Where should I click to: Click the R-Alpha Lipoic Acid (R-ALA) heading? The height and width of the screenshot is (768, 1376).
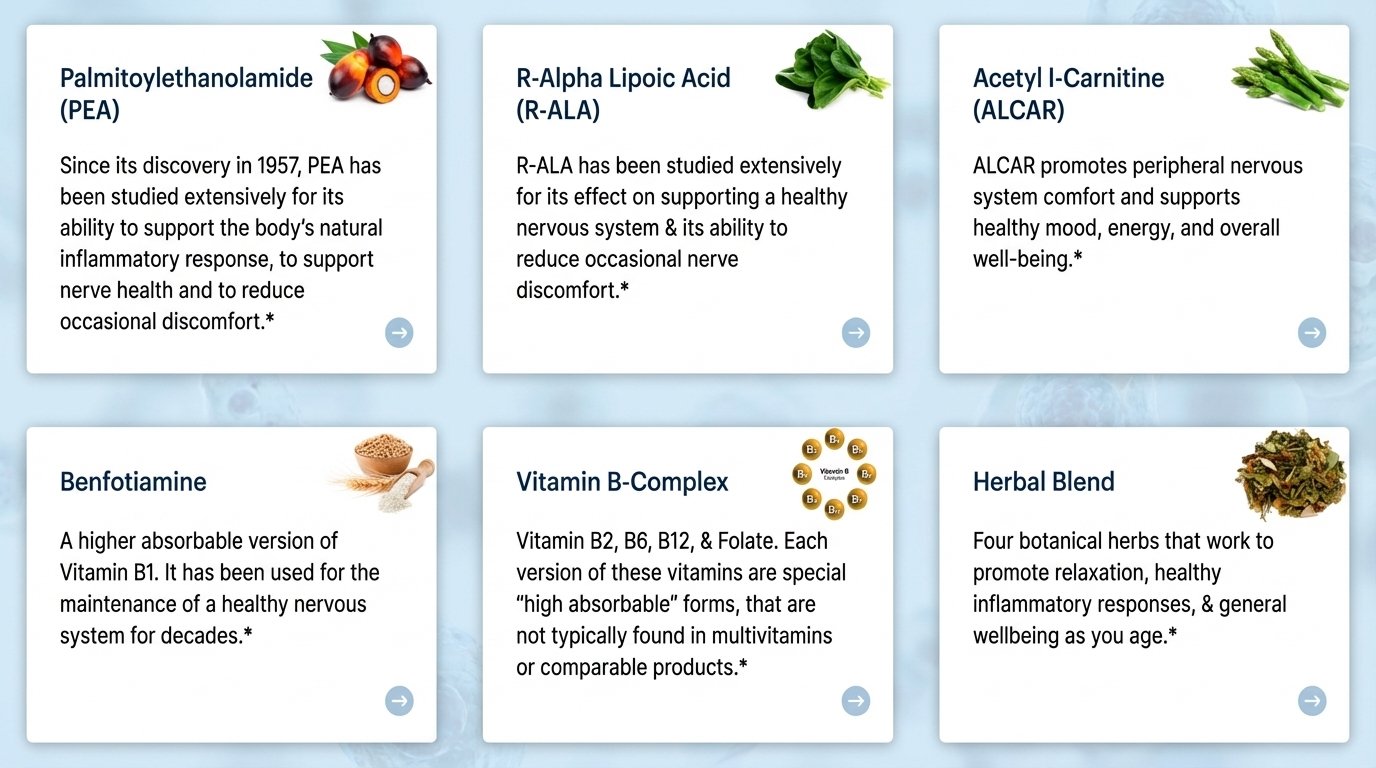623,93
